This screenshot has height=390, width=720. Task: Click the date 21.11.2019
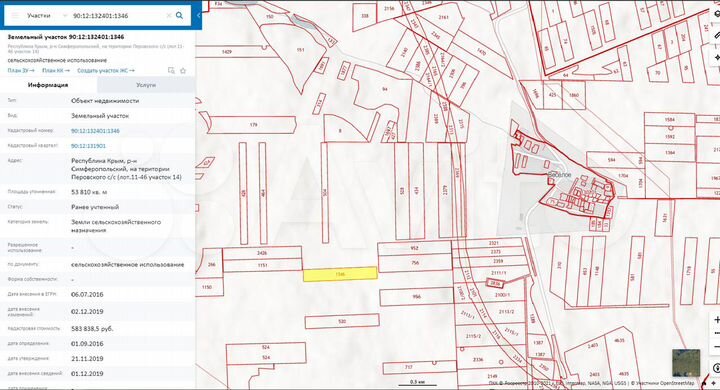tap(87, 359)
